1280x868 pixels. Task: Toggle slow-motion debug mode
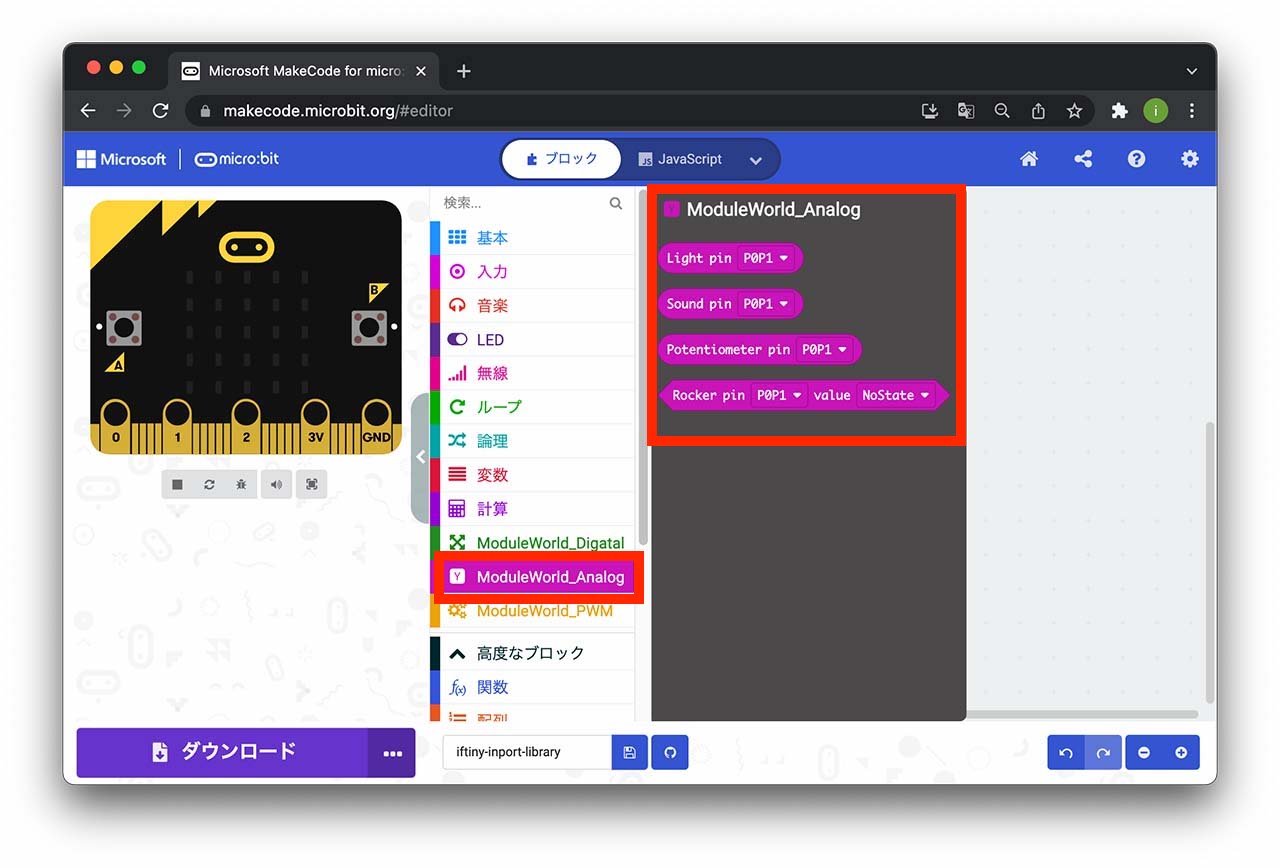[x=240, y=484]
